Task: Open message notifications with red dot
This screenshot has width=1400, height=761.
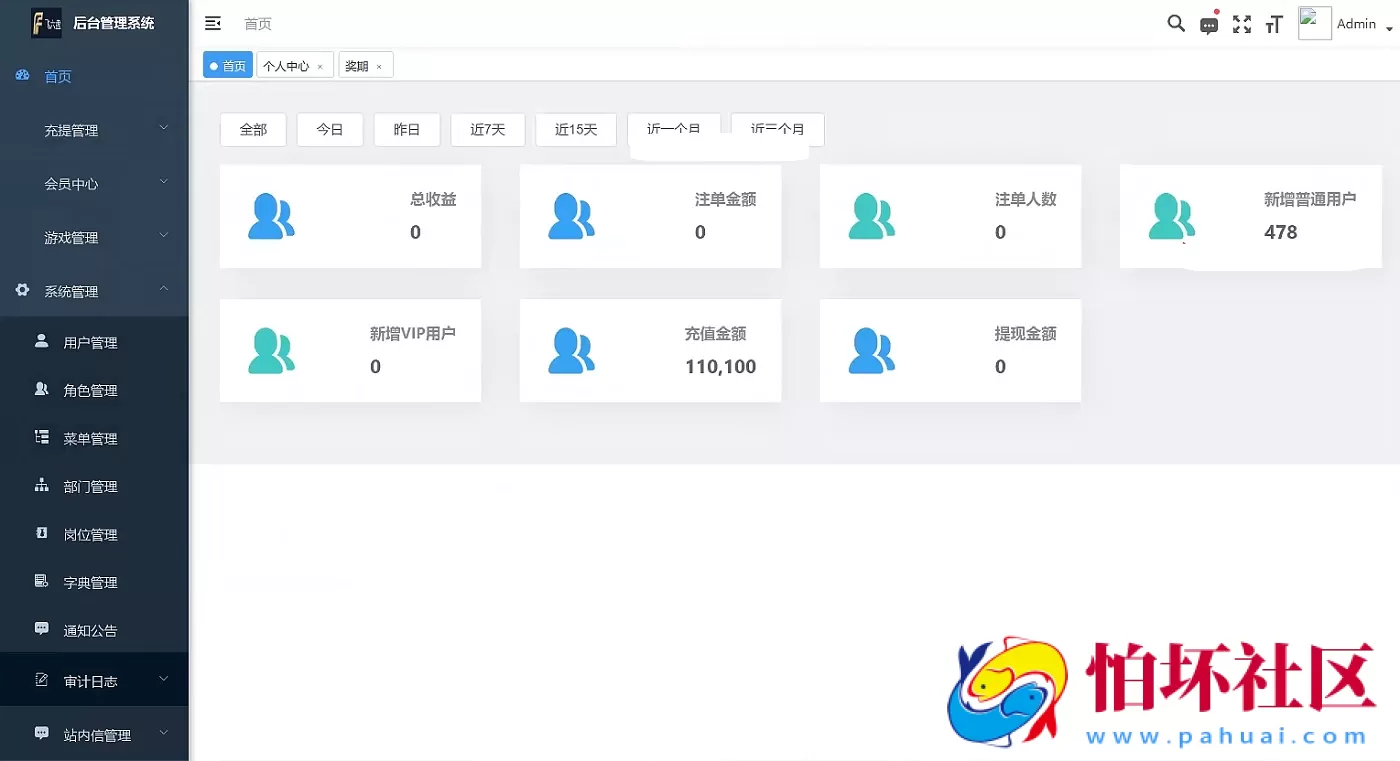Action: (1208, 24)
